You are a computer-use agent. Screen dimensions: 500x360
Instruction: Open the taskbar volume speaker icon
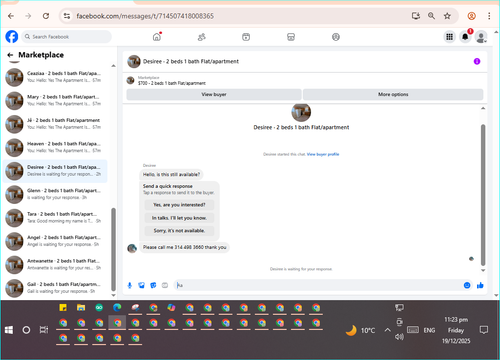tap(399, 337)
